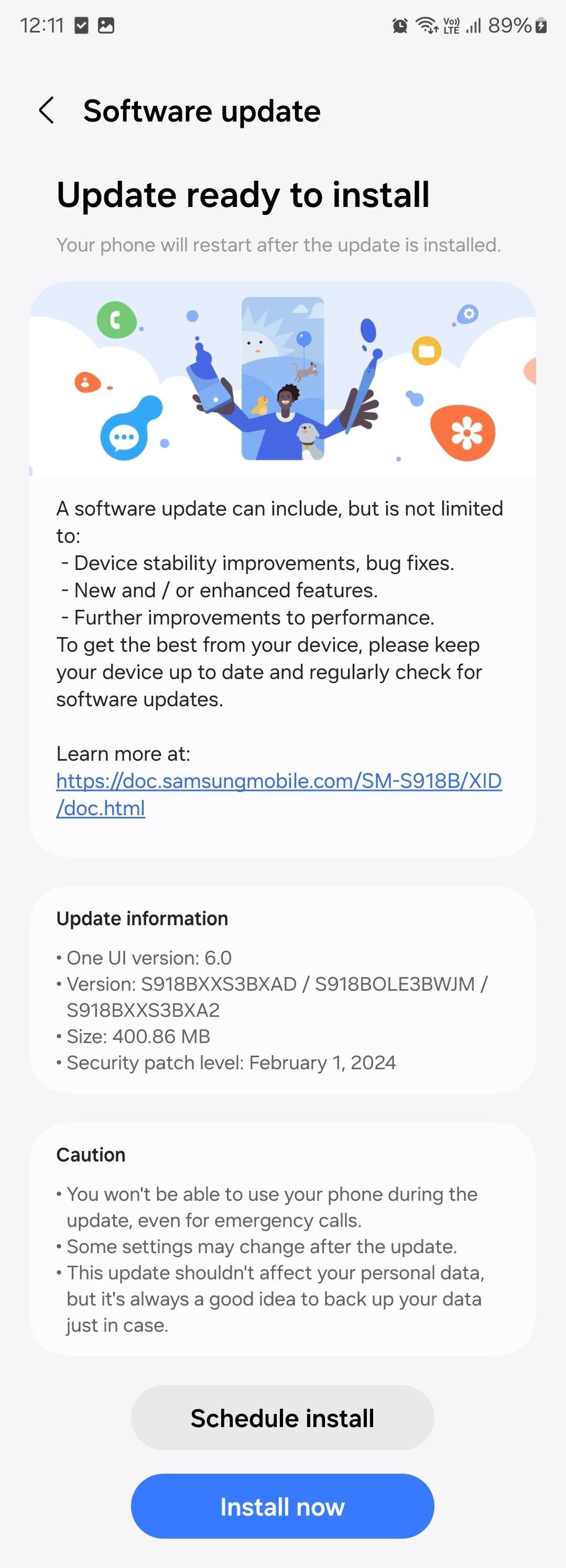
Task: Tap the Schedule install button
Action: (282, 1417)
